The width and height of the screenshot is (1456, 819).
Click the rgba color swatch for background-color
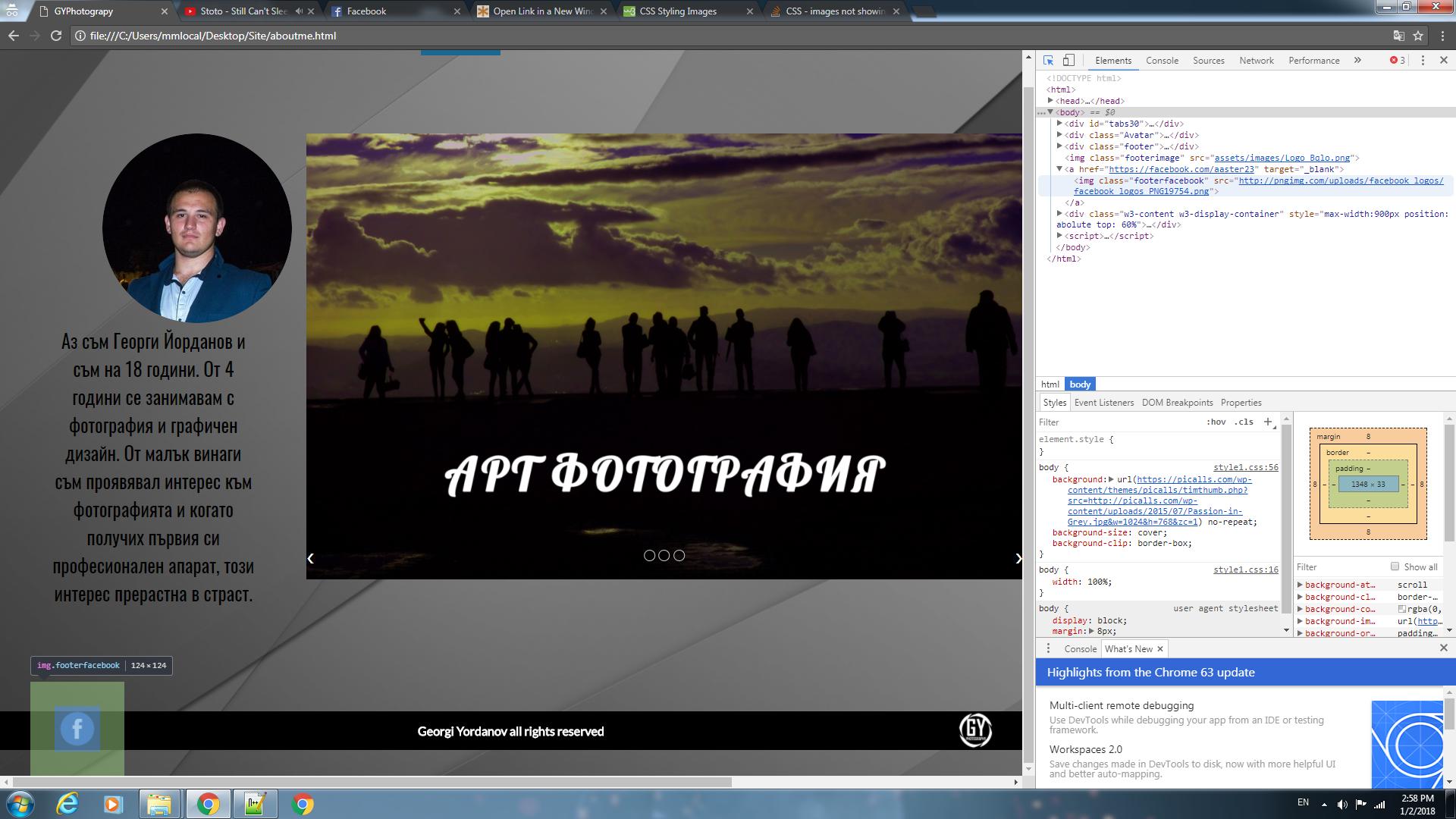coord(1402,609)
